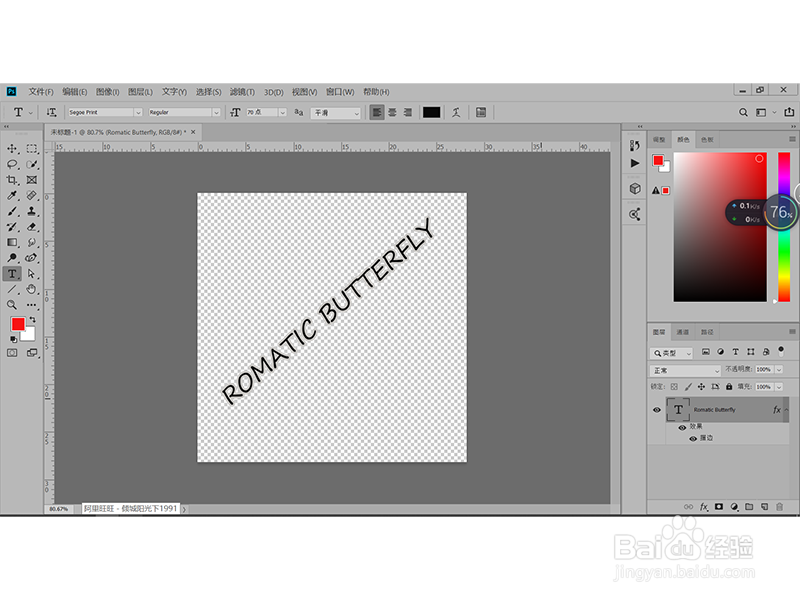Viewport: 800px width, 600px height.
Task: Open the 窗口(W) menu
Action: pyautogui.click(x=340, y=92)
